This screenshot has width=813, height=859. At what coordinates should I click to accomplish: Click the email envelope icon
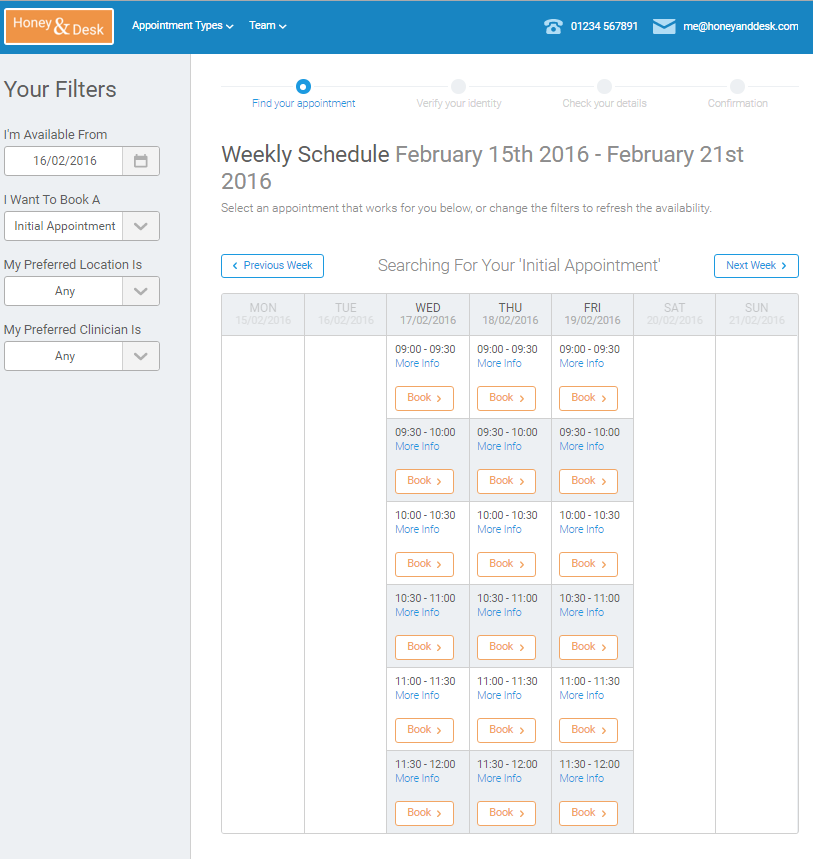[664, 27]
